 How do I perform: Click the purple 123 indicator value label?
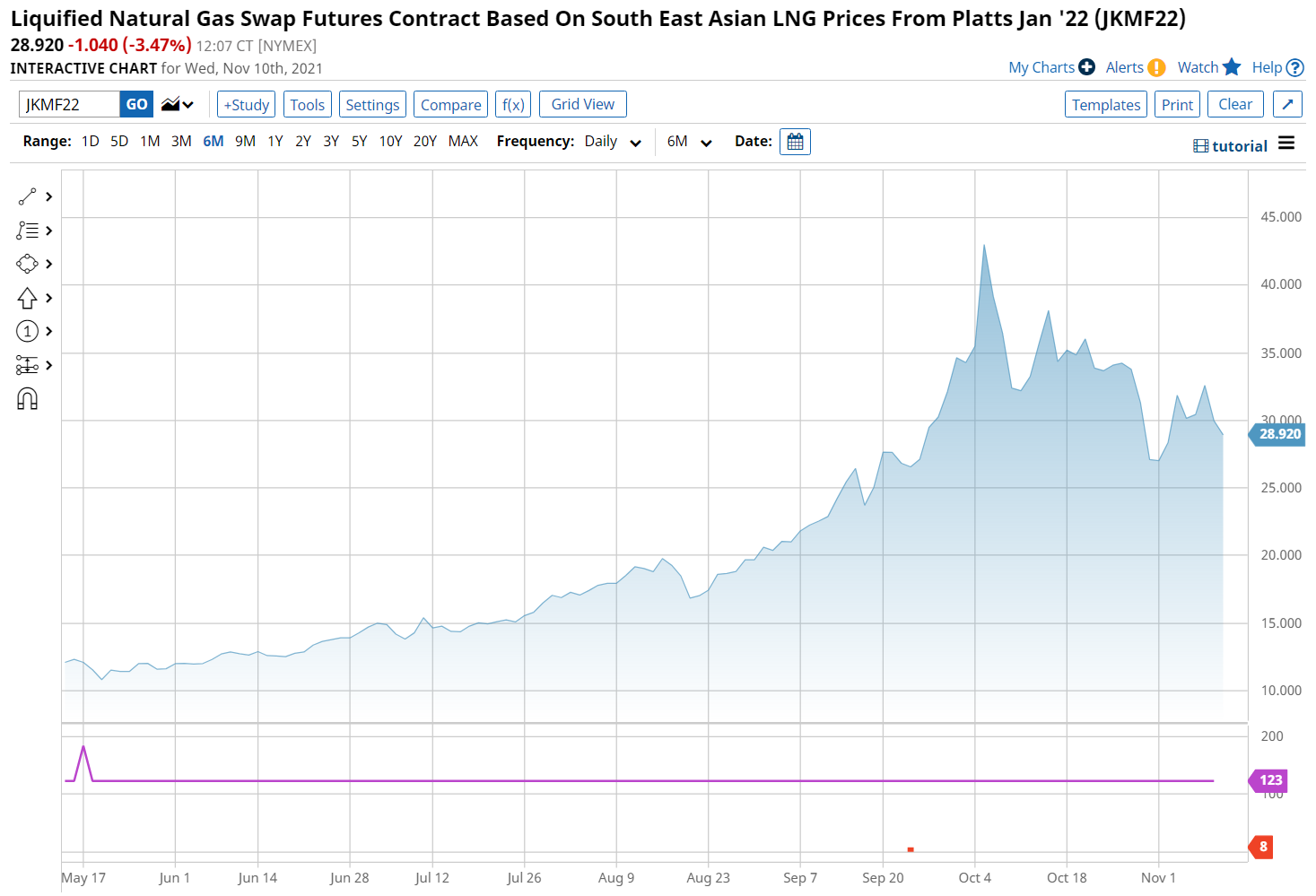click(x=1270, y=780)
